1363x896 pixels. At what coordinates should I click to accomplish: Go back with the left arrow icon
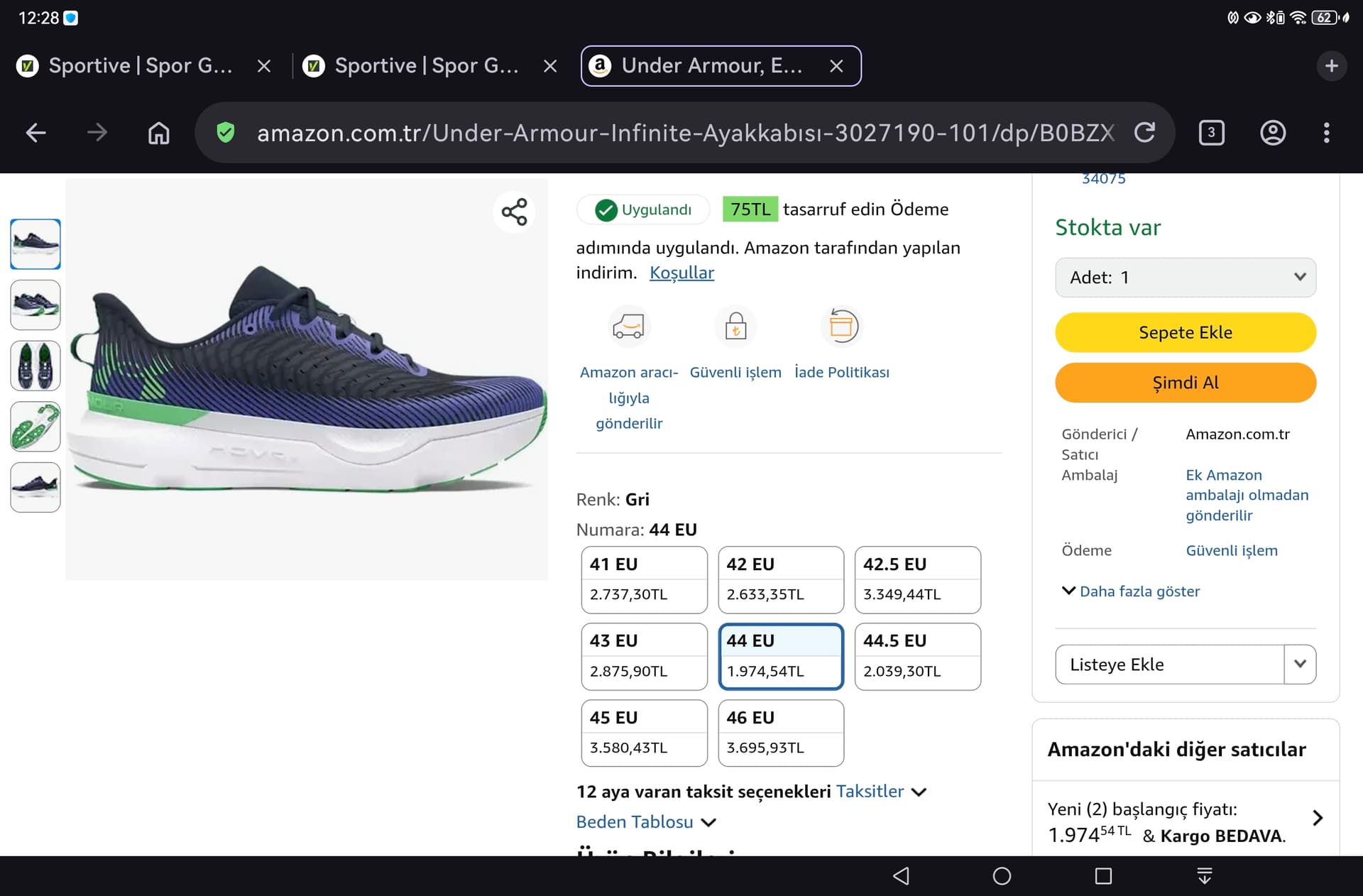pyautogui.click(x=36, y=133)
